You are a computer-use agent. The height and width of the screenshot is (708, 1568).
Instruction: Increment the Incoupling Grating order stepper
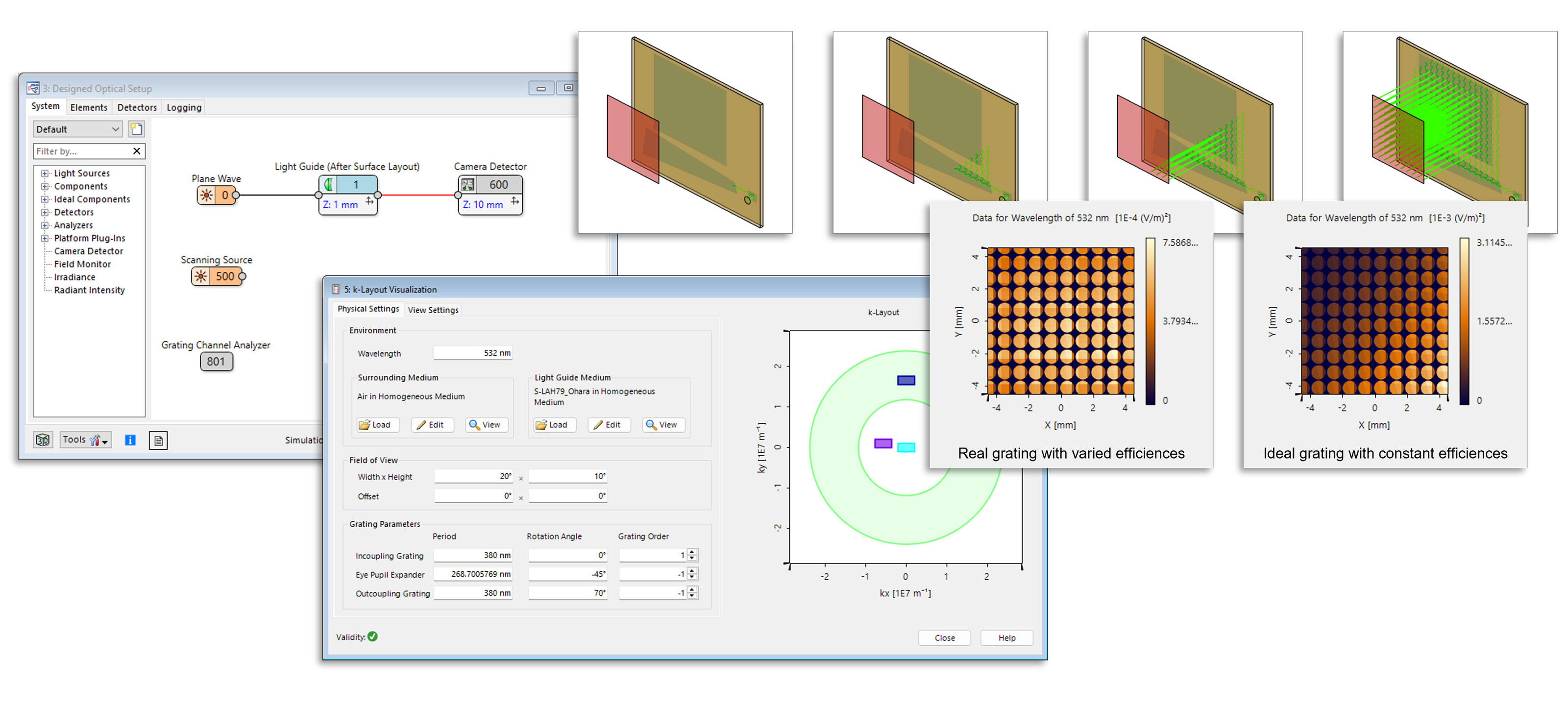692,553
